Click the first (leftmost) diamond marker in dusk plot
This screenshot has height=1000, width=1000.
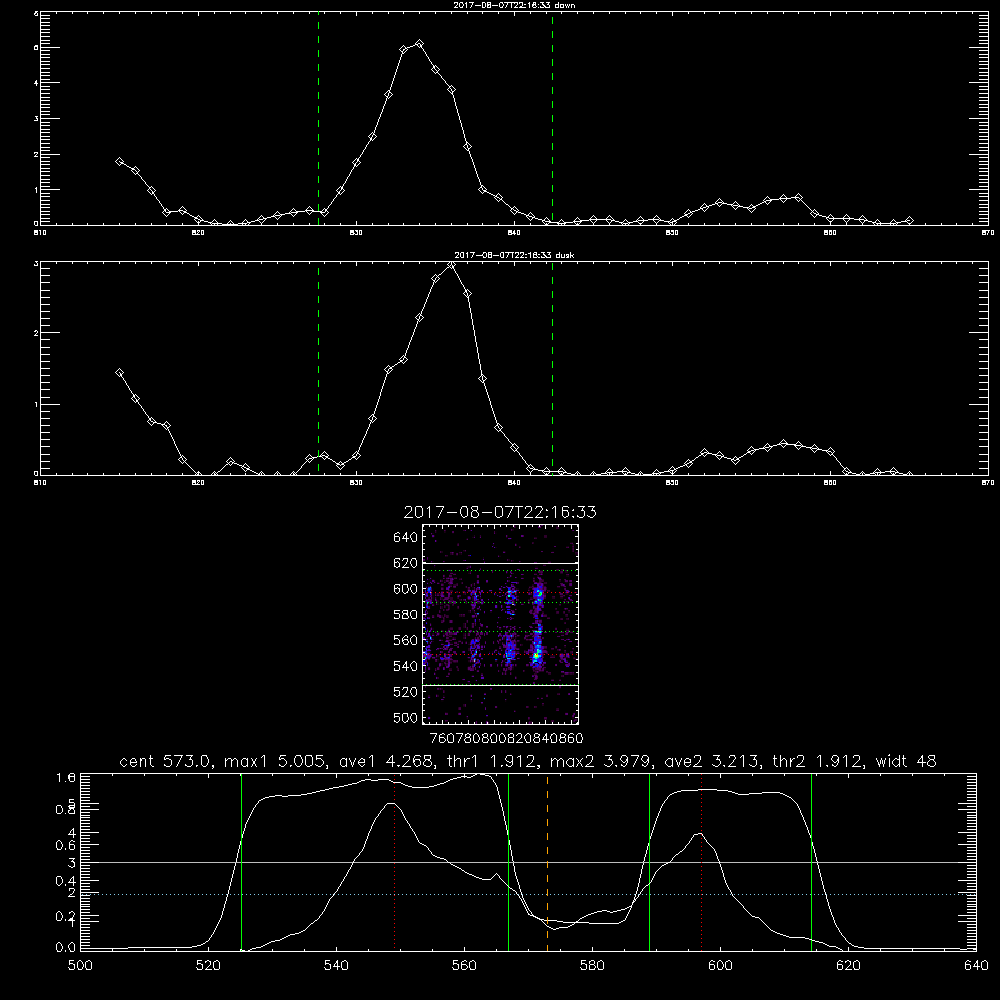[119, 372]
